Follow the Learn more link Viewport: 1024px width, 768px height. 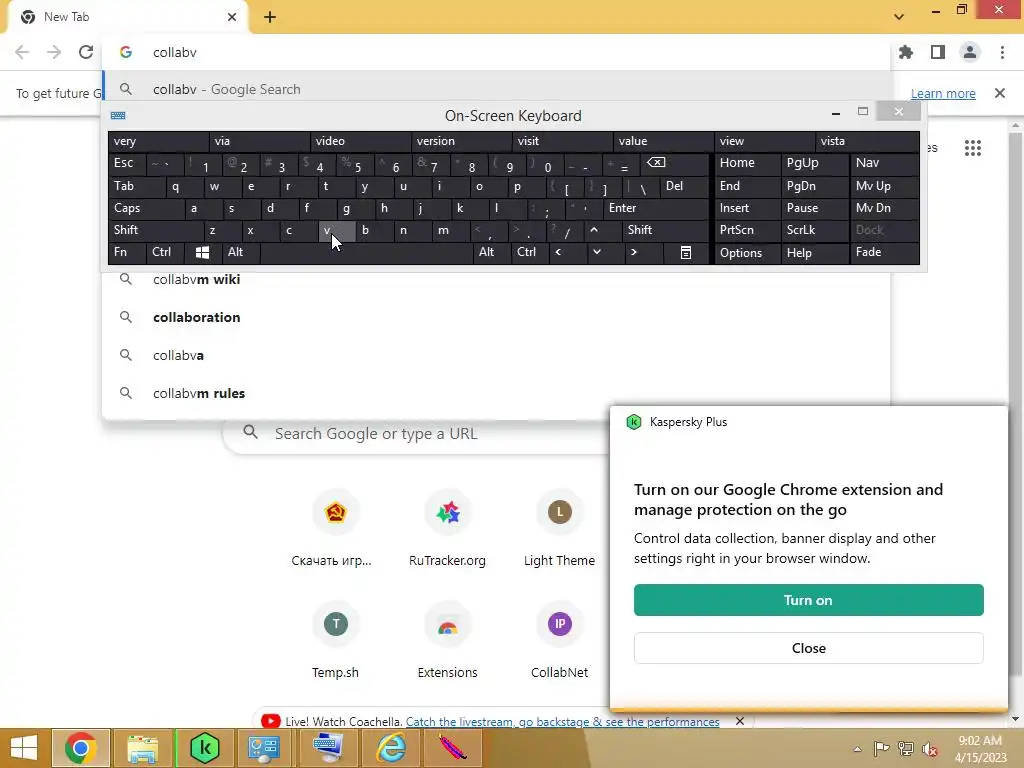[x=943, y=93]
